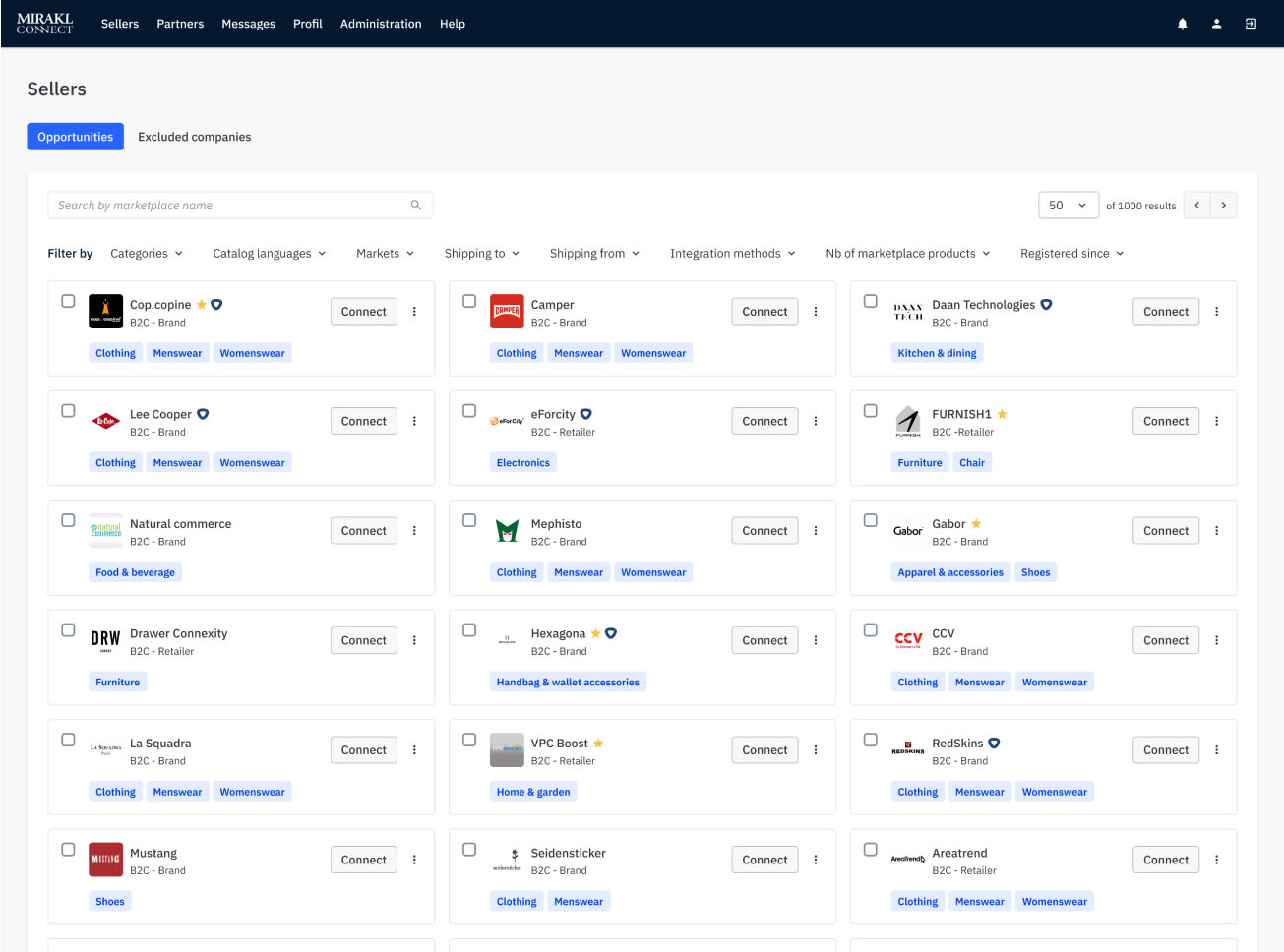Click the Mirakl Connect logo

click(44, 24)
